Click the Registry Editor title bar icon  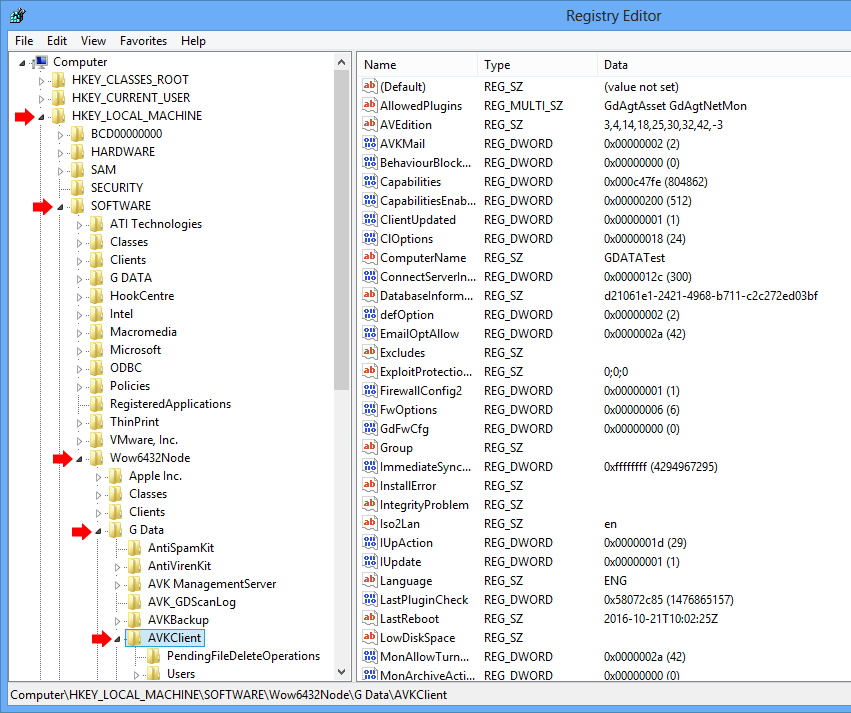click(x=17, y=16)
